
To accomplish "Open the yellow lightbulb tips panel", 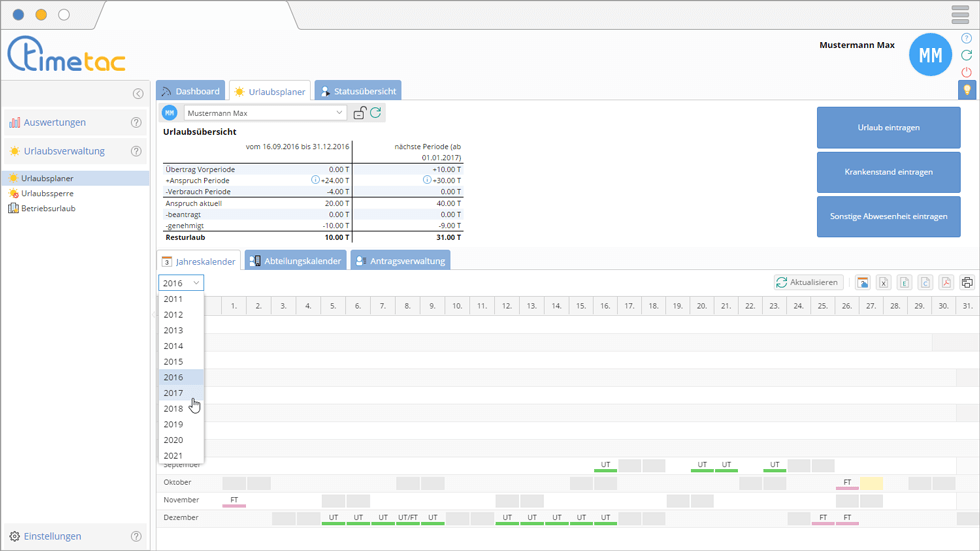I will click(967, 90).
